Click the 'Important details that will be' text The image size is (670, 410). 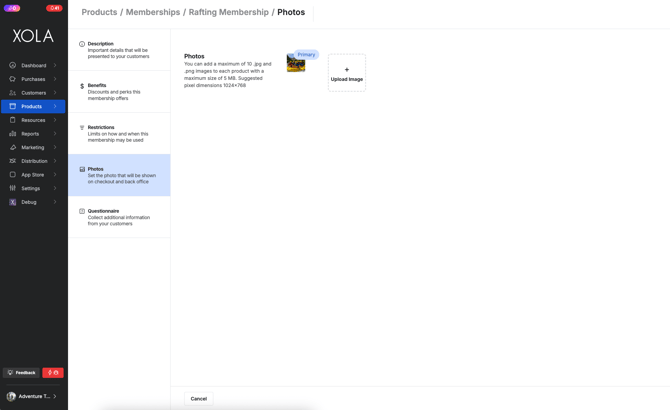[118, 50]
